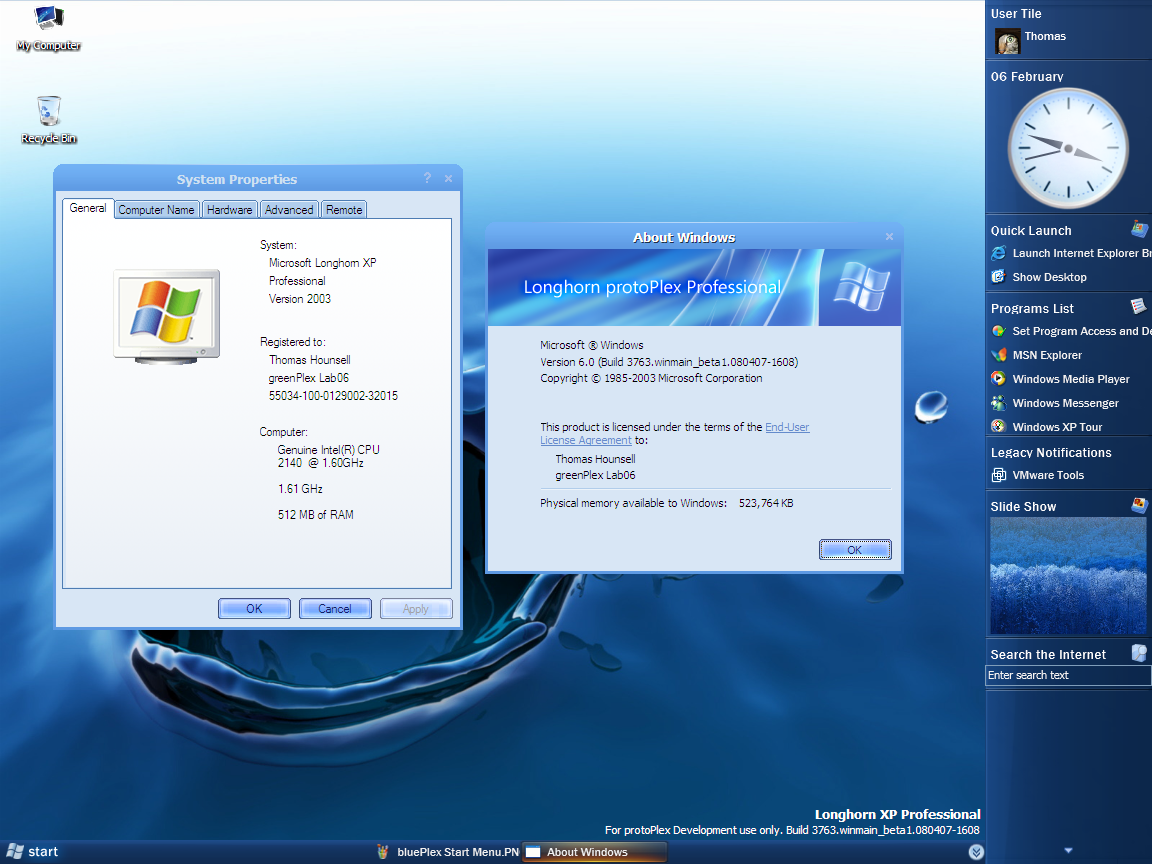
Task: Click the Enter search text field
Action: (x=1068, y=675)
